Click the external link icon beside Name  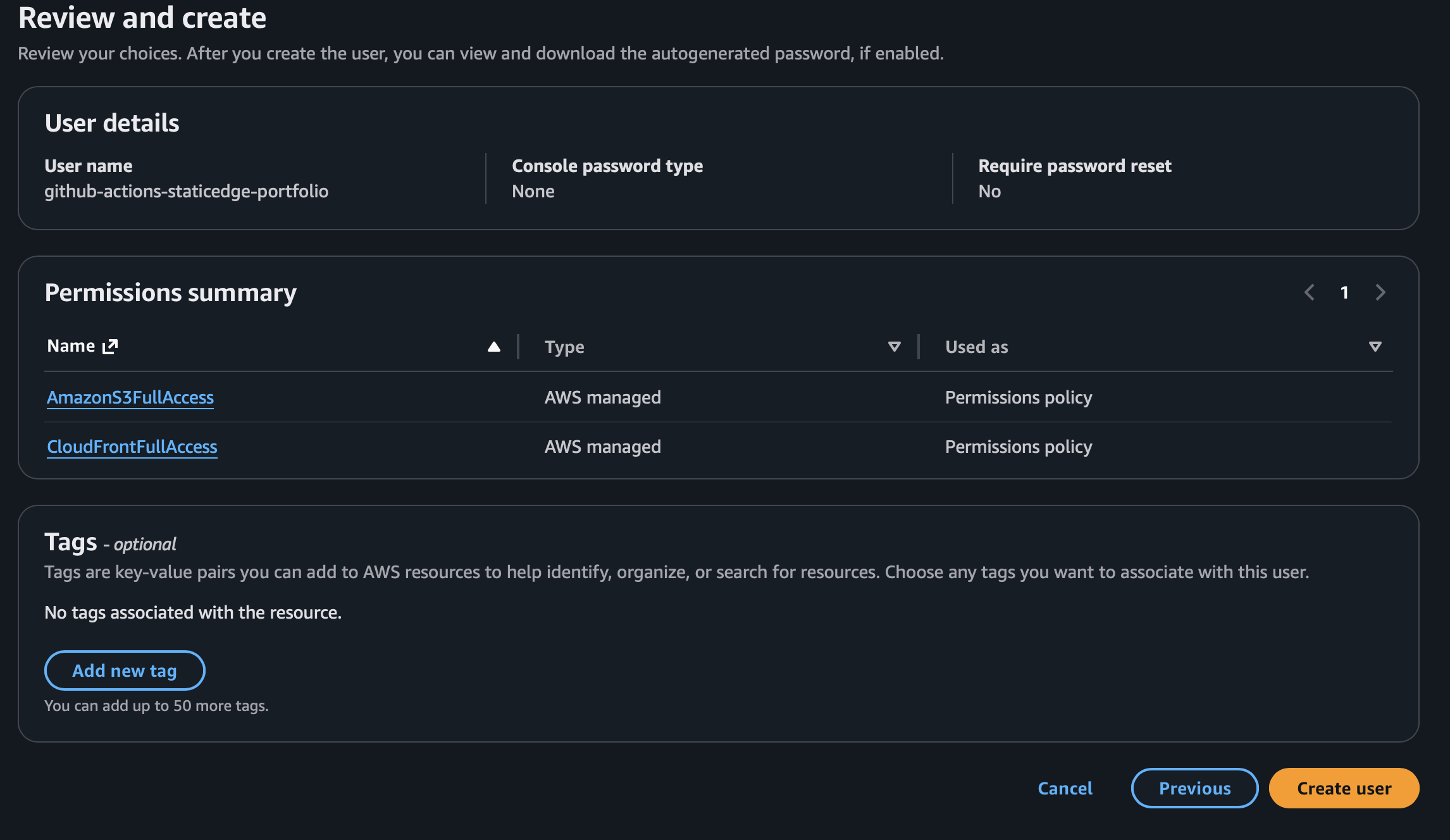110,346
